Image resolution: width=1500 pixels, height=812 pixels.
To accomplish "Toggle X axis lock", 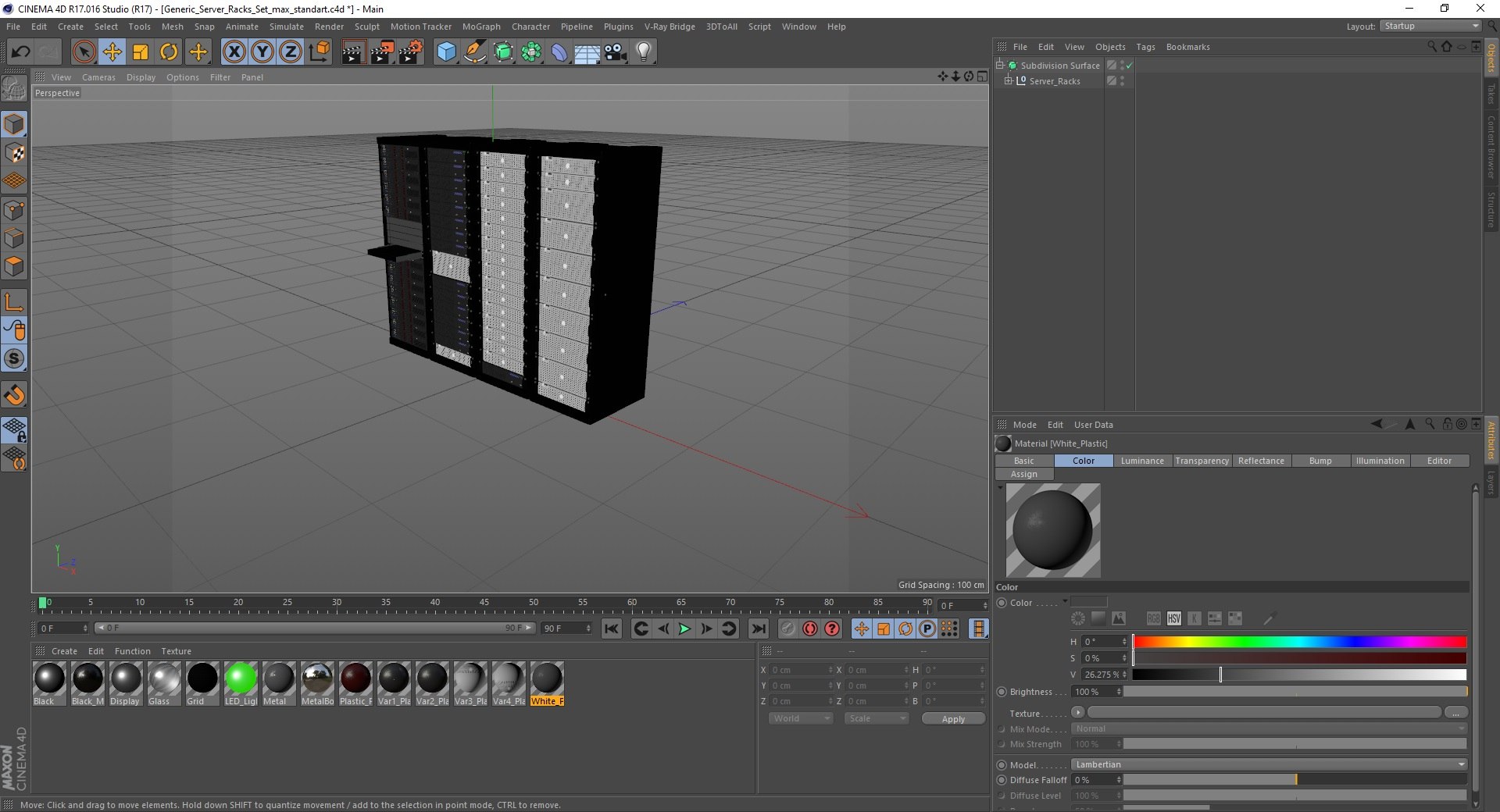I will [x=234, y=52].
